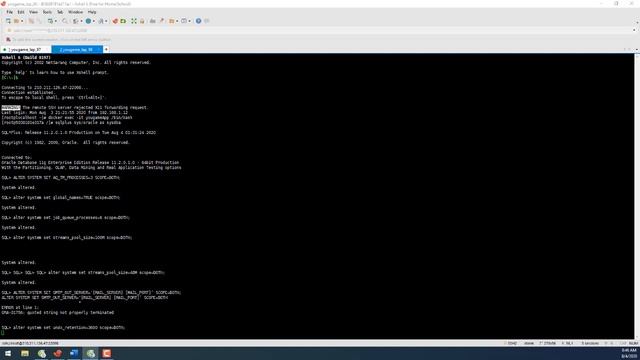Expand the Open session dropdown arrow
The width and height of the screenshot is (640, 360).
coord(22,21)
